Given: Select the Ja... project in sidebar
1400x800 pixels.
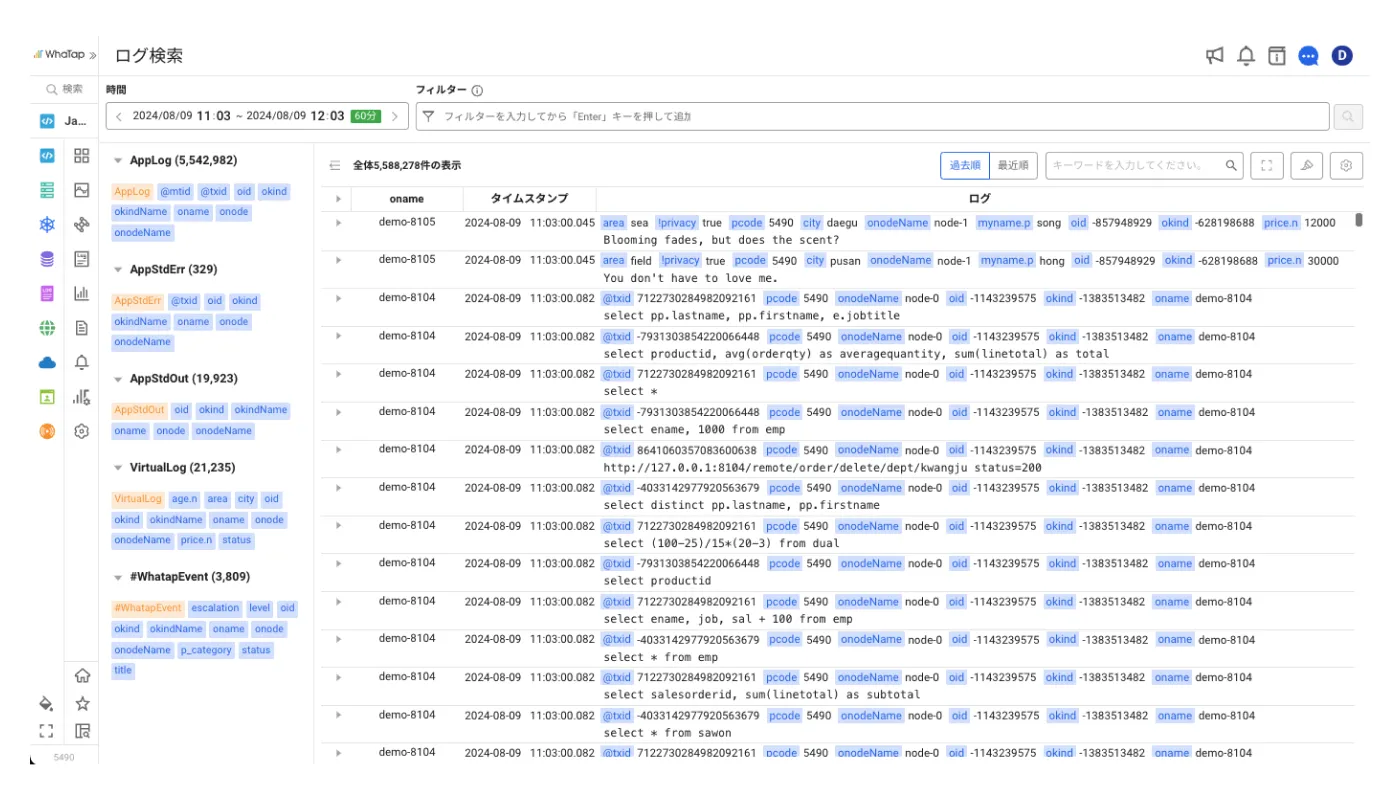Looking at the screenshot, I should tap(64, 121).
